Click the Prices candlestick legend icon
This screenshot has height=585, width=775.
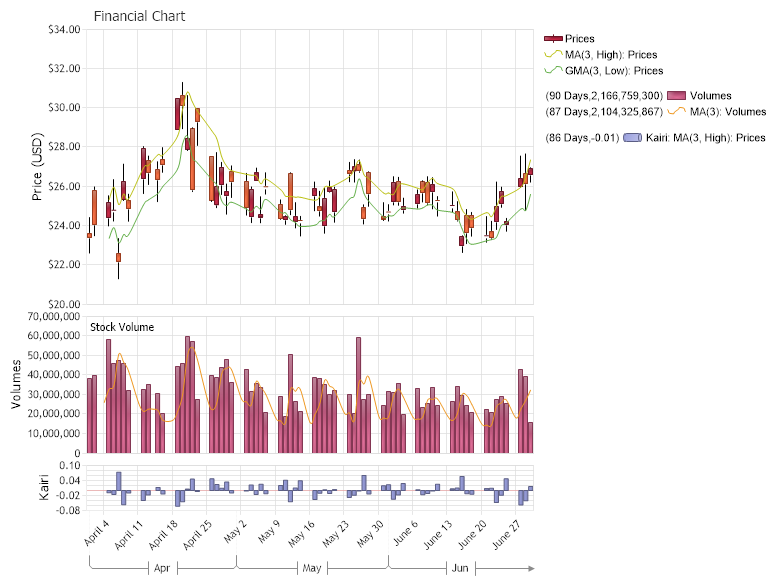click(553, 38)
